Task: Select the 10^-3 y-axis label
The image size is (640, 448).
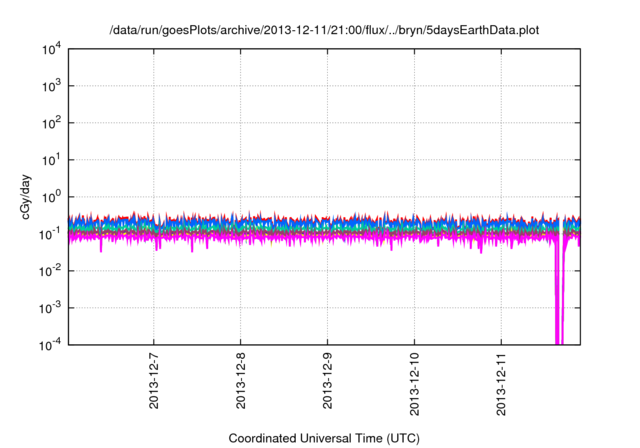Action: coord(51,309)
